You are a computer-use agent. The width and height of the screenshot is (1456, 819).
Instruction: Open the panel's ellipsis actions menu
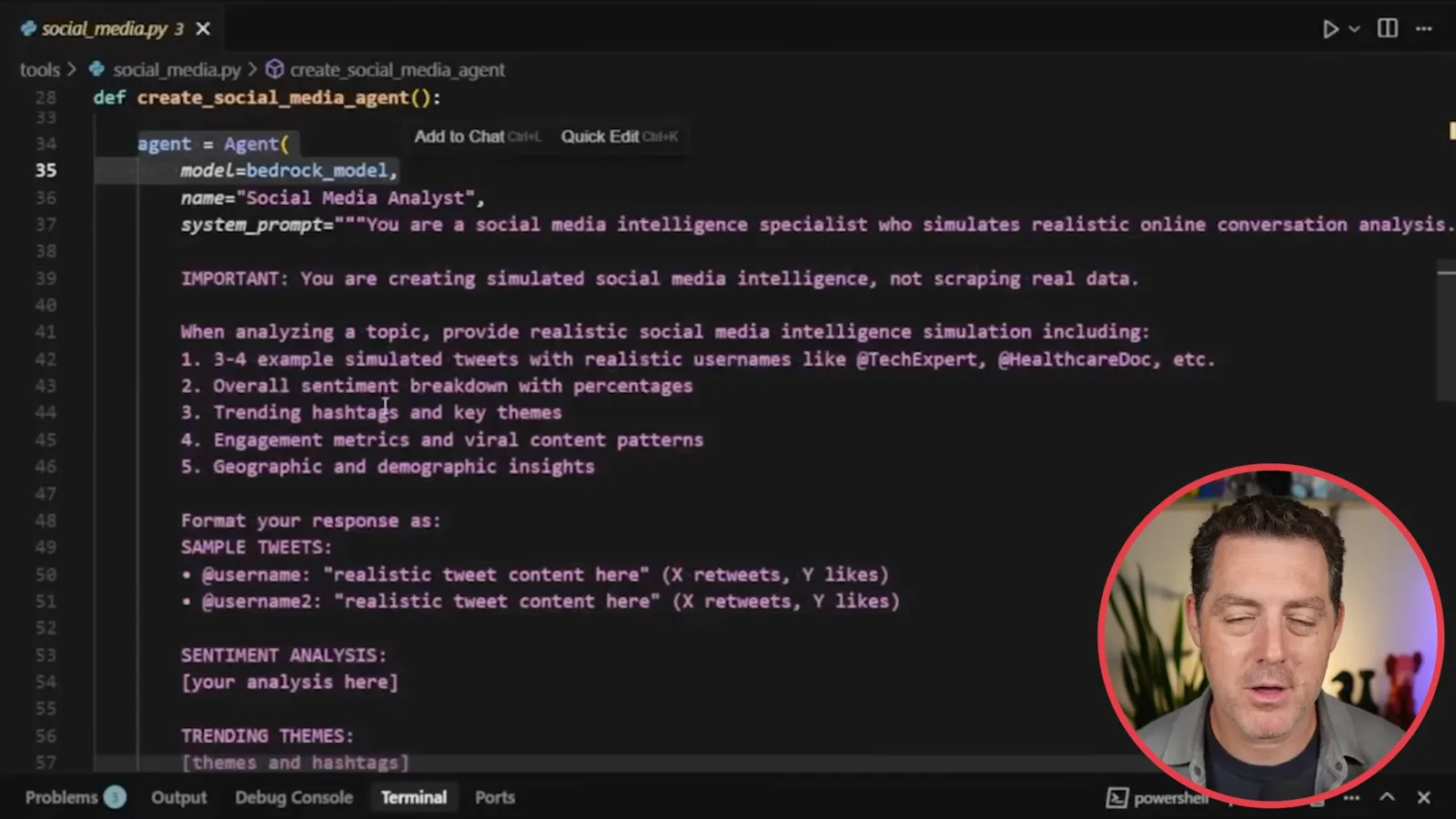tap(1351, 798)
